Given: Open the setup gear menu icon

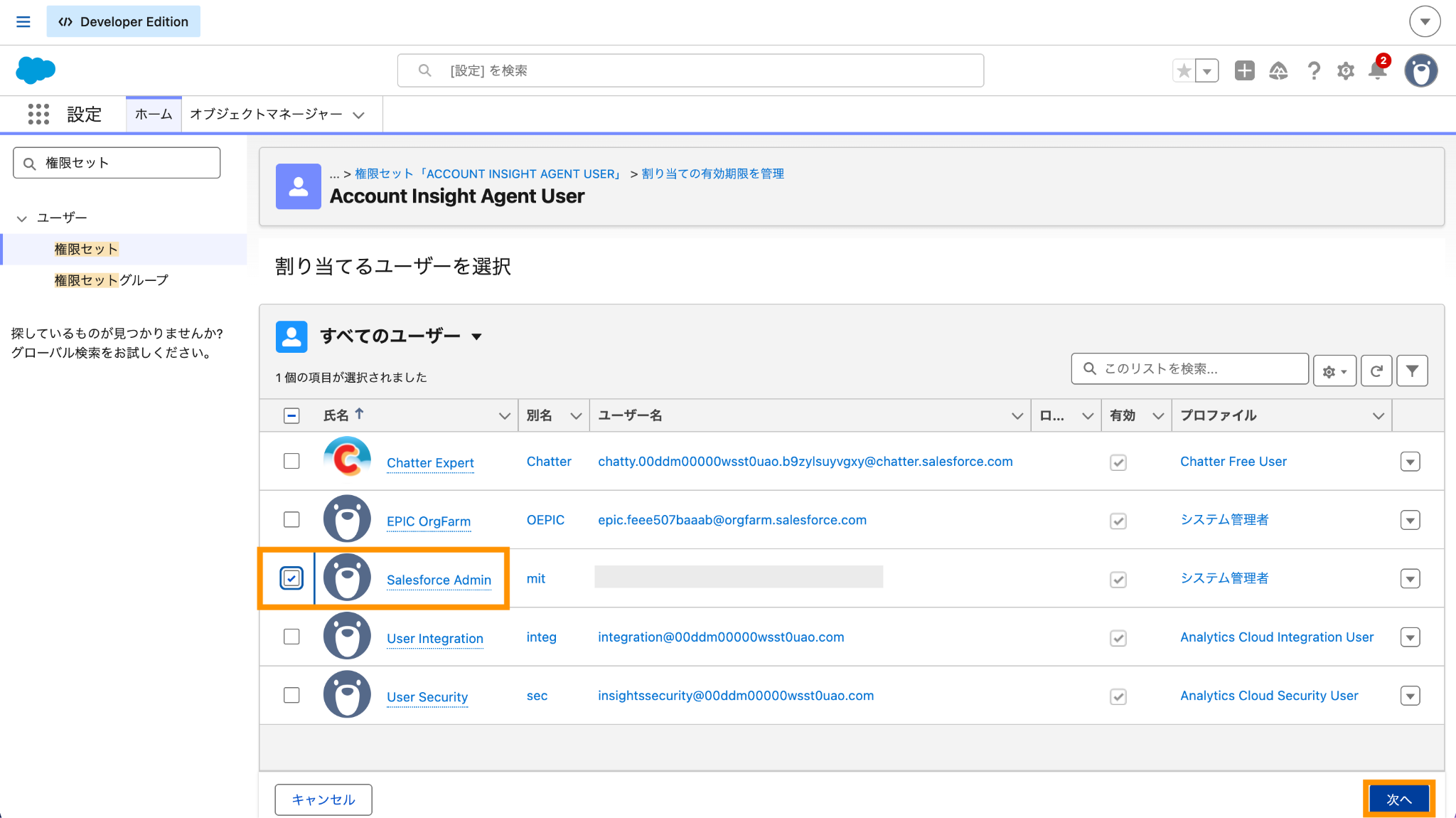Looking at the screenshot, I should point(1346,70).
